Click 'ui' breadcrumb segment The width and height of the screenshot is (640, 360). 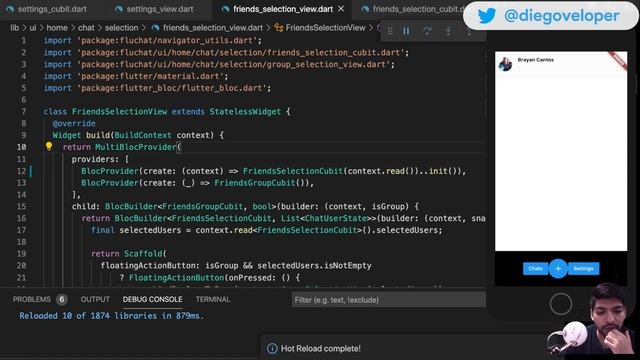(x=33, y=28)
